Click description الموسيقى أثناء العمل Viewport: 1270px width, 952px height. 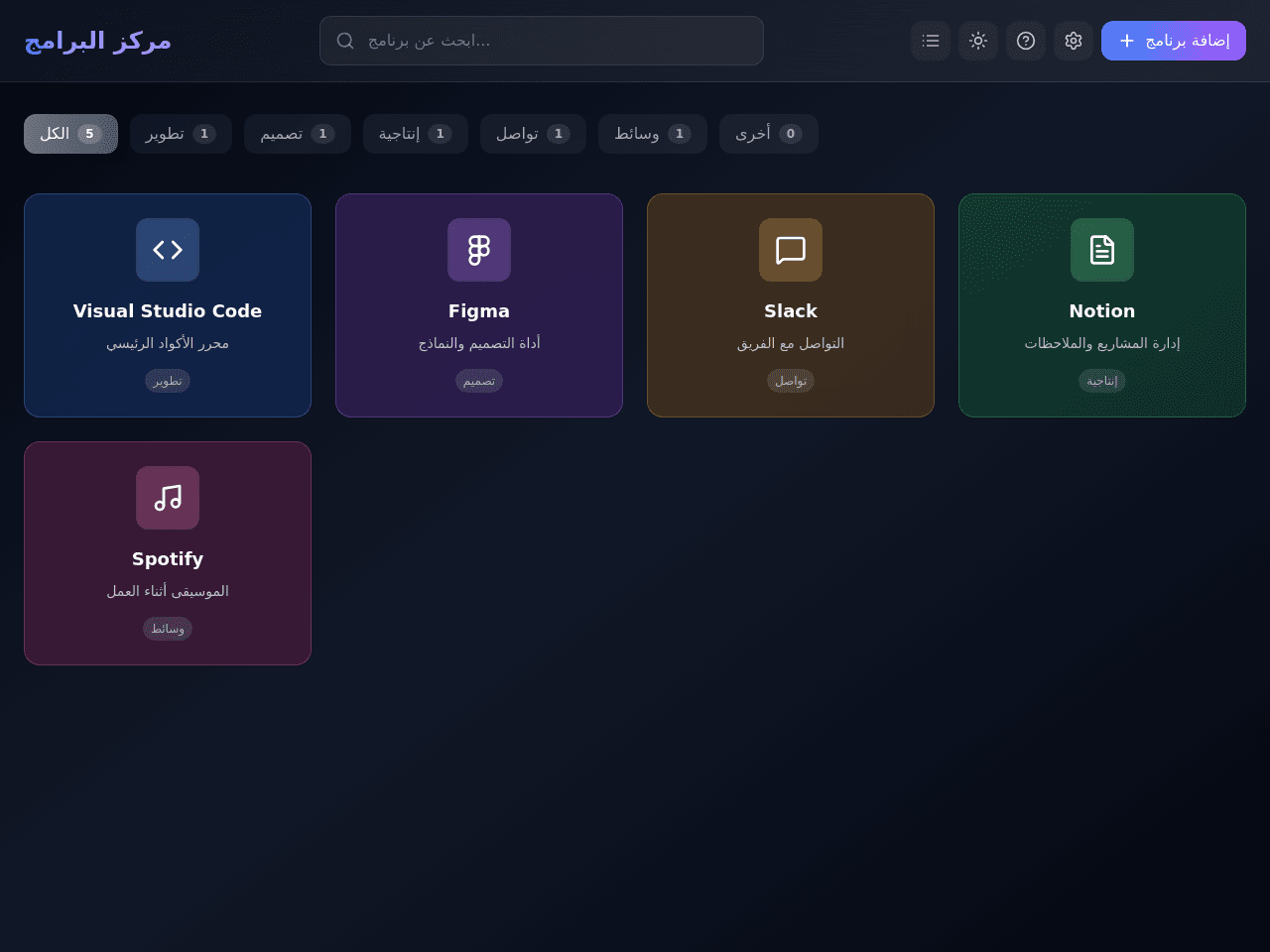pos(168,591)
